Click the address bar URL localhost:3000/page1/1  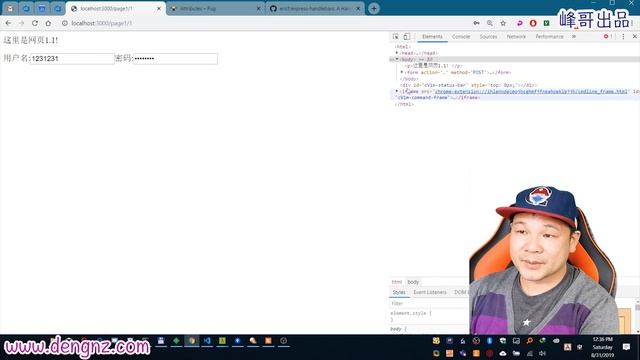(102, 23)
